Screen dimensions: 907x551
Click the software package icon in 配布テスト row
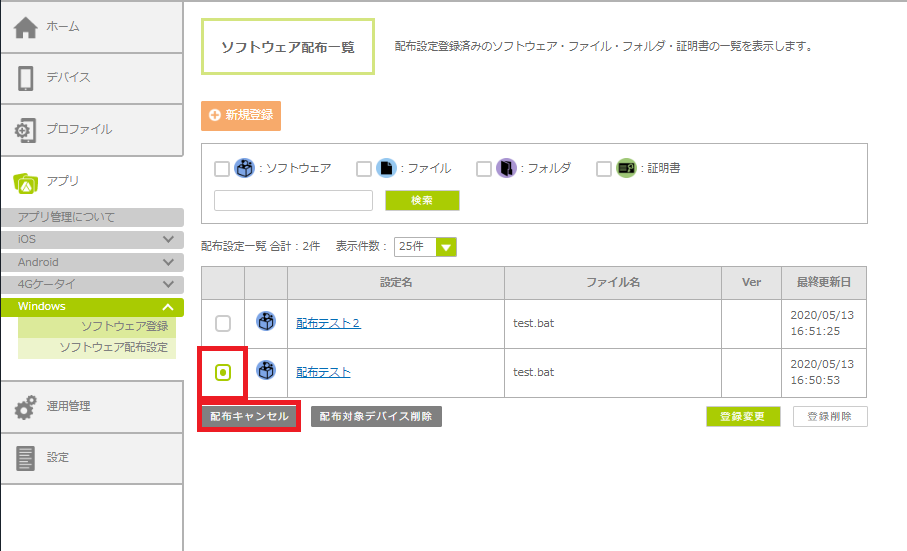266,372
